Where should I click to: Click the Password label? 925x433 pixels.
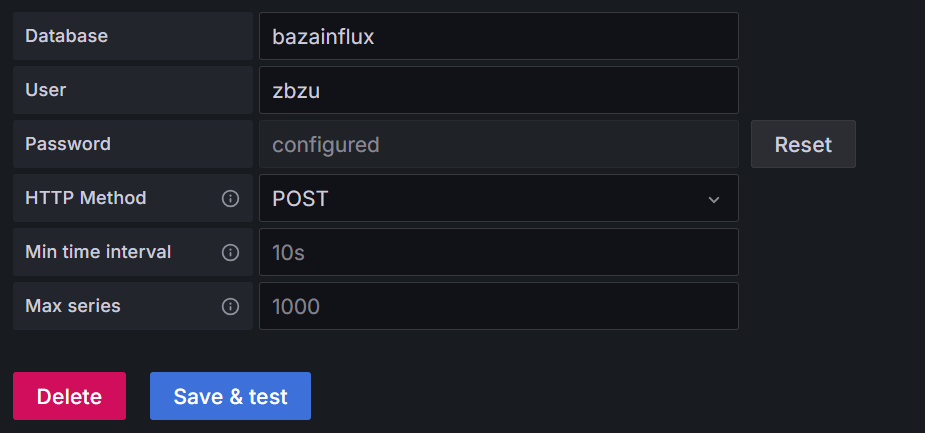(68, 144)
